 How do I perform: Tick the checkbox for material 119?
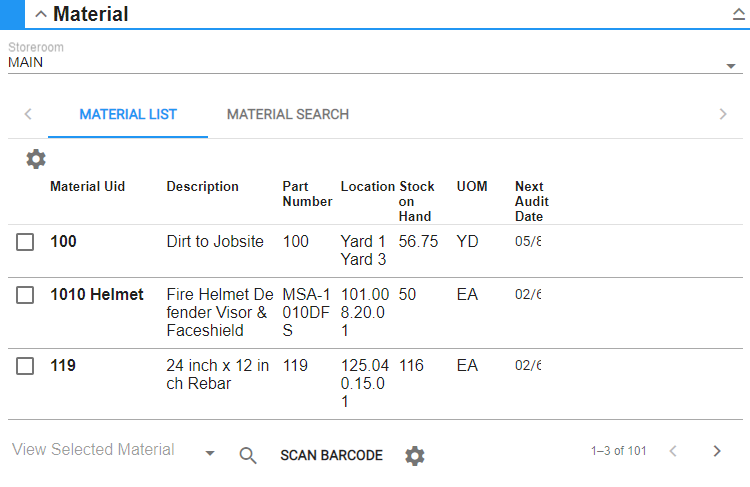[25, 366]
